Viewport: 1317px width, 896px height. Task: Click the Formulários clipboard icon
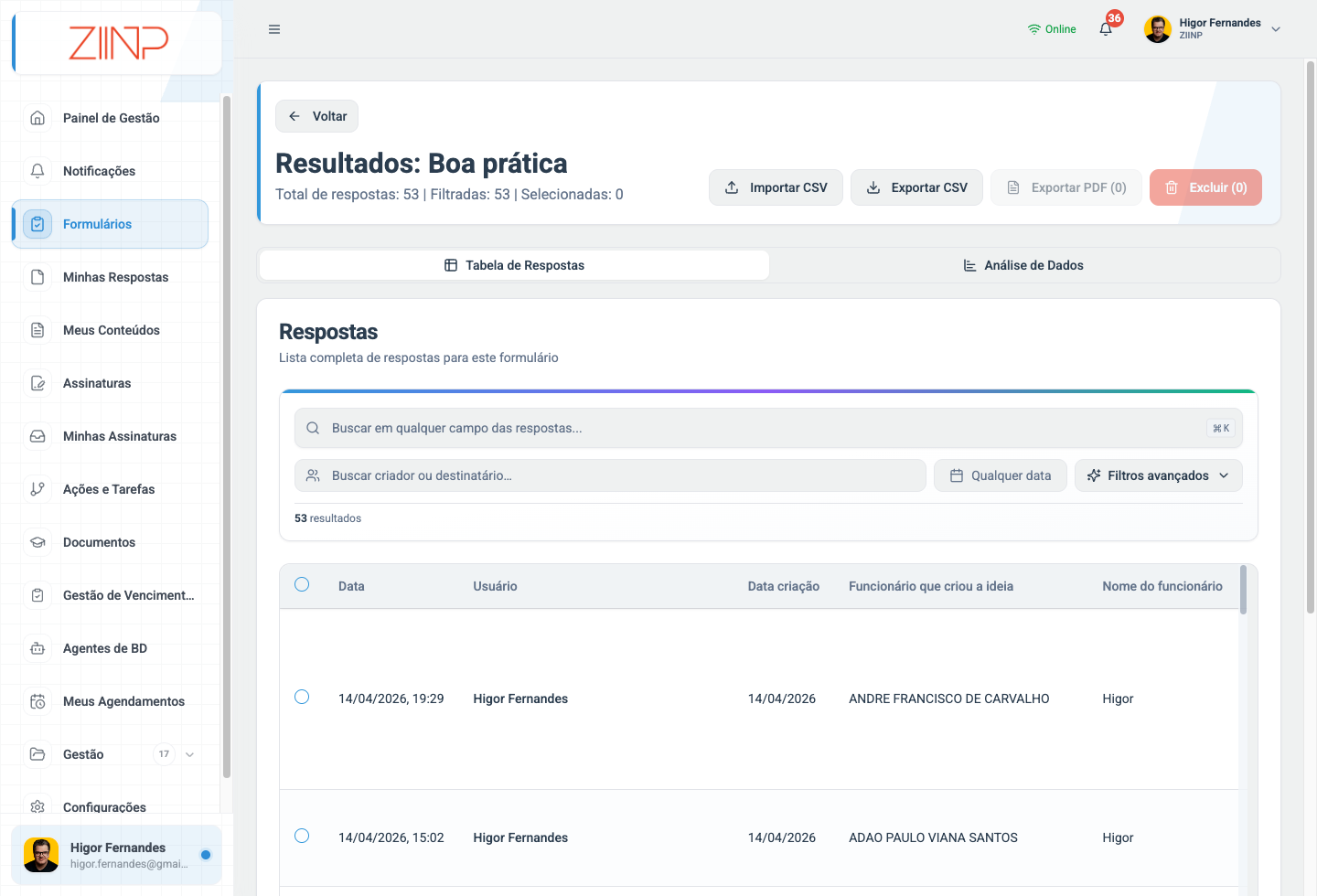click(x=37, y=224)
